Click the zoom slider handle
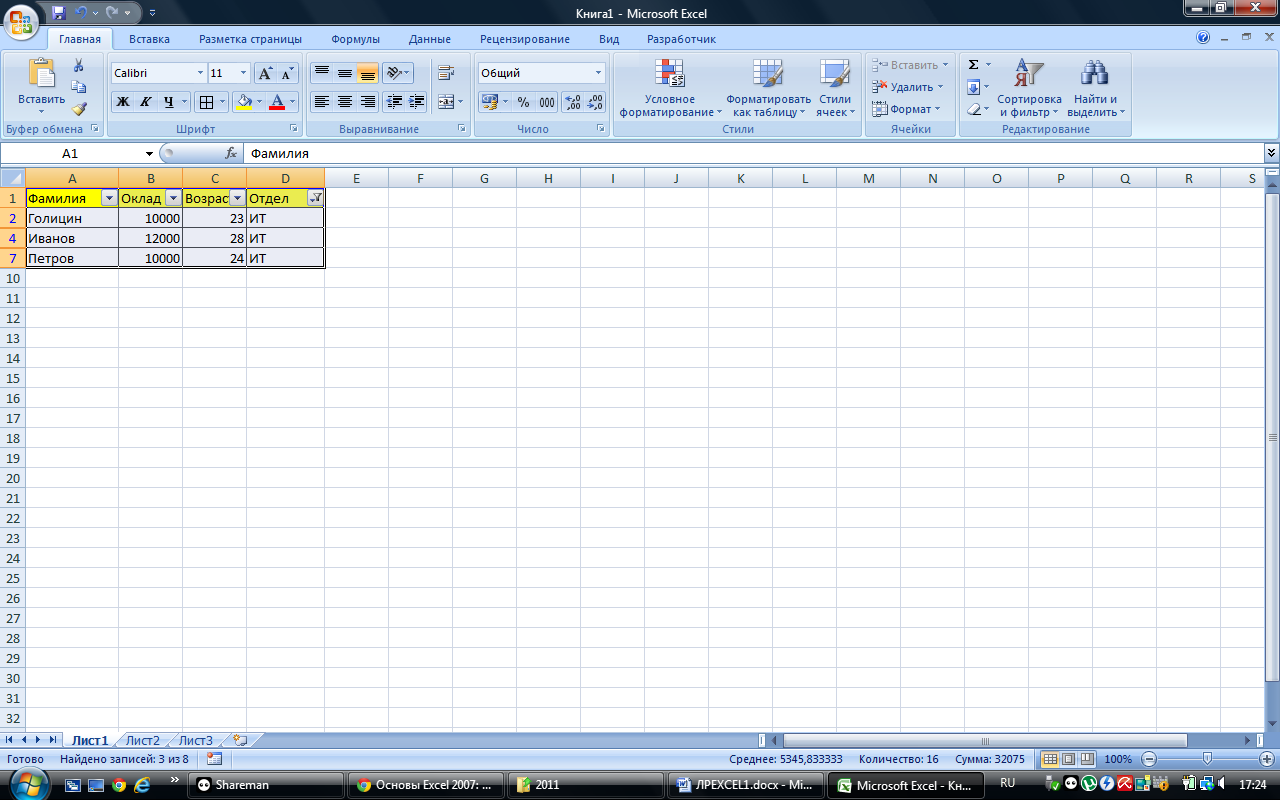 (x=1207, y=759)
